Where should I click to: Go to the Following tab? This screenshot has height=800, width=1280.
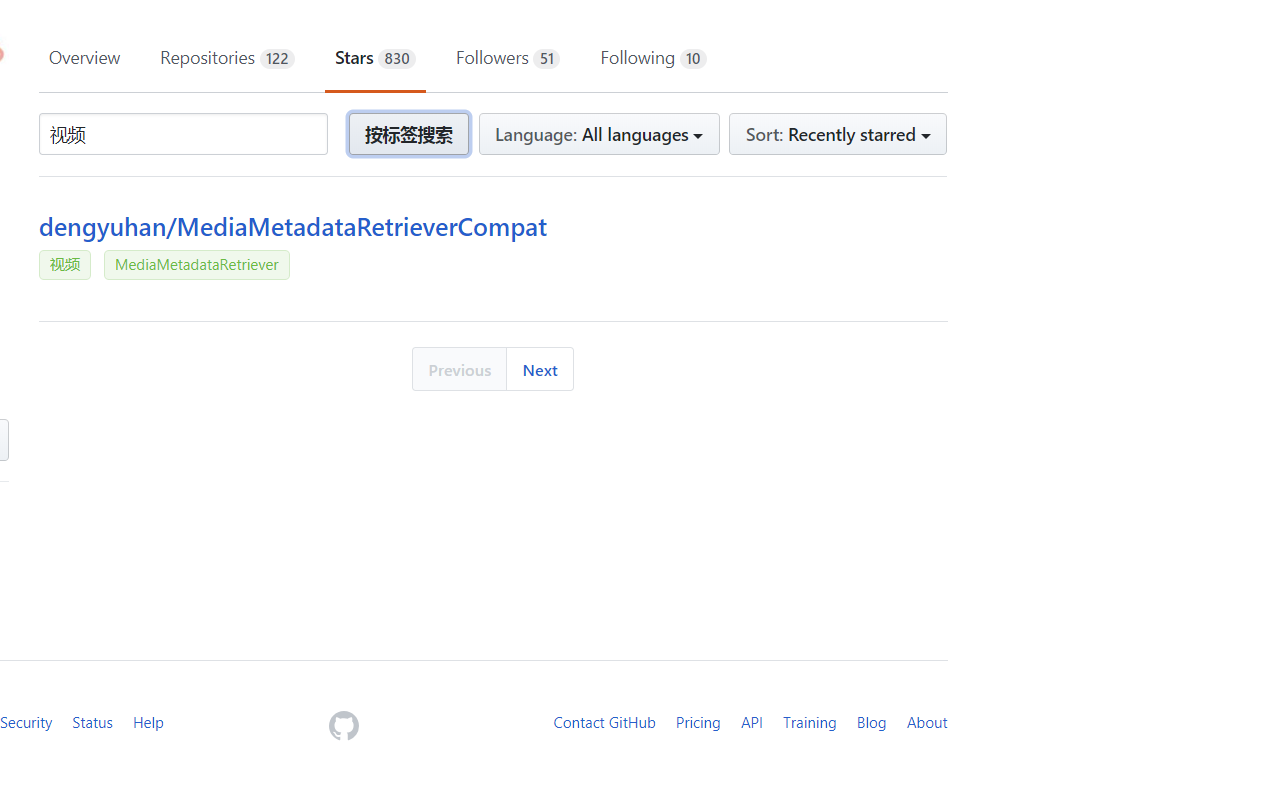(653, 58)
